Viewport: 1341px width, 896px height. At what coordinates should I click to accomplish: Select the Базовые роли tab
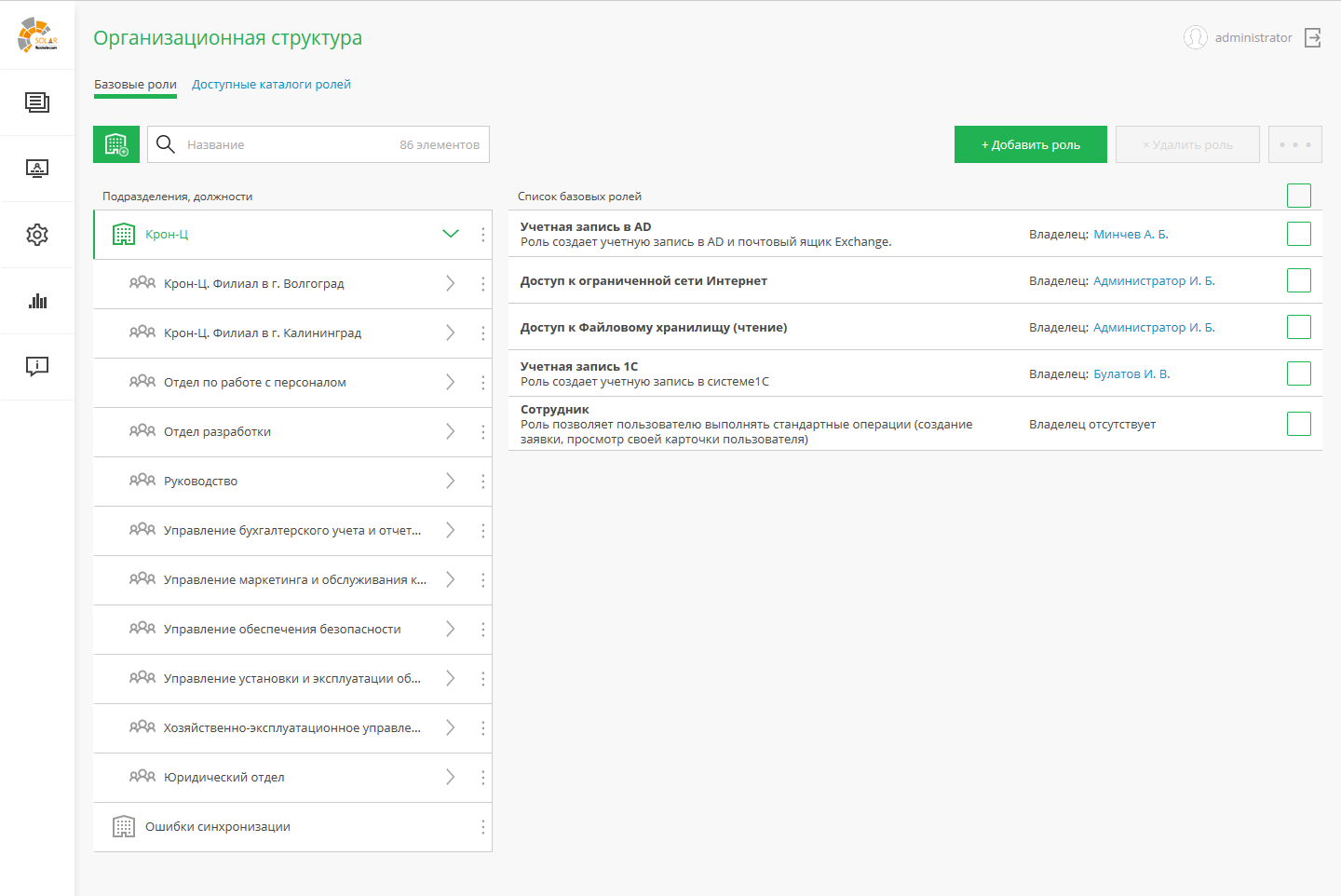(x=135, y=85)
